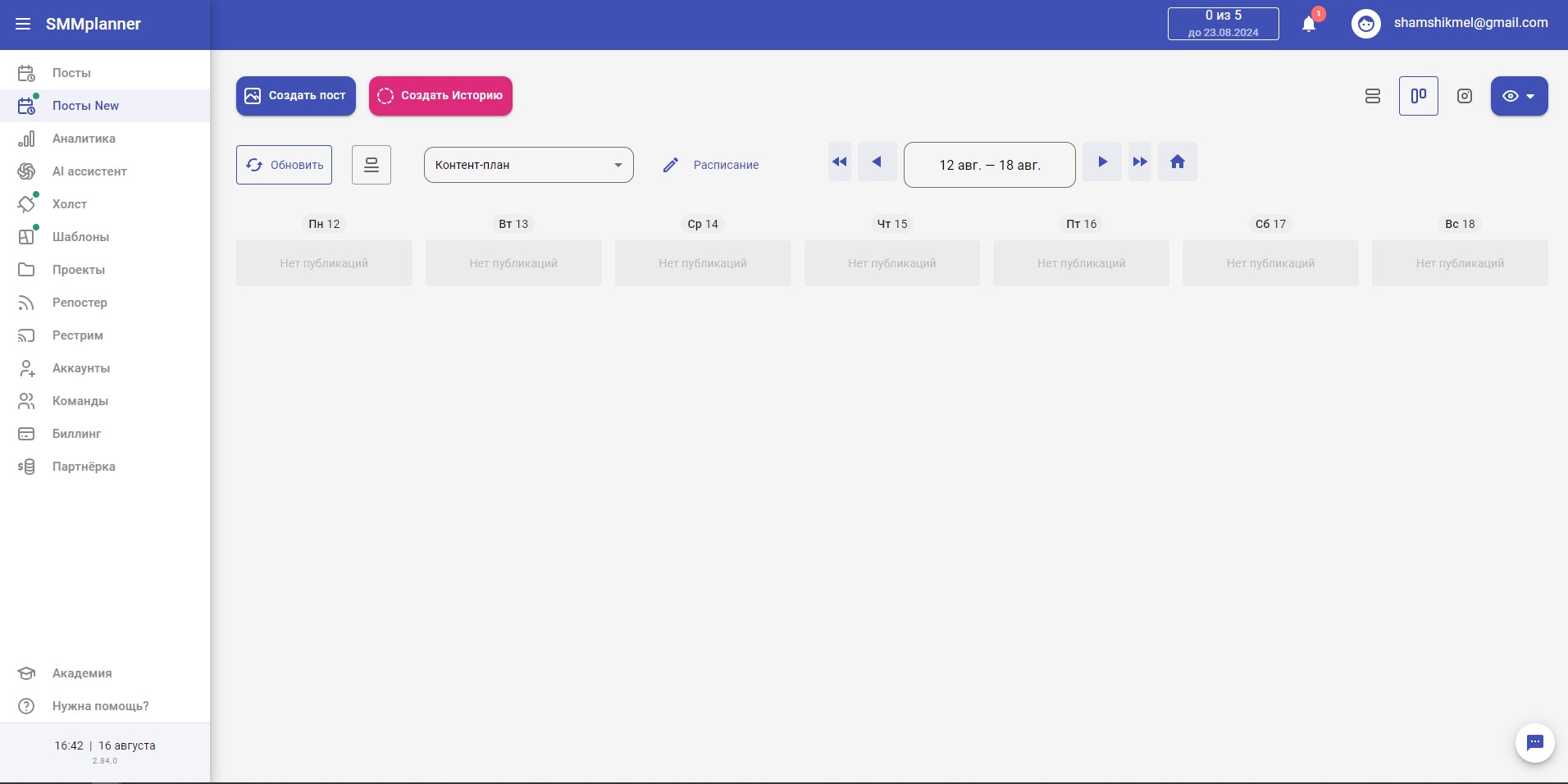Click the Биллинг card icon

click(x=26, y=434)
